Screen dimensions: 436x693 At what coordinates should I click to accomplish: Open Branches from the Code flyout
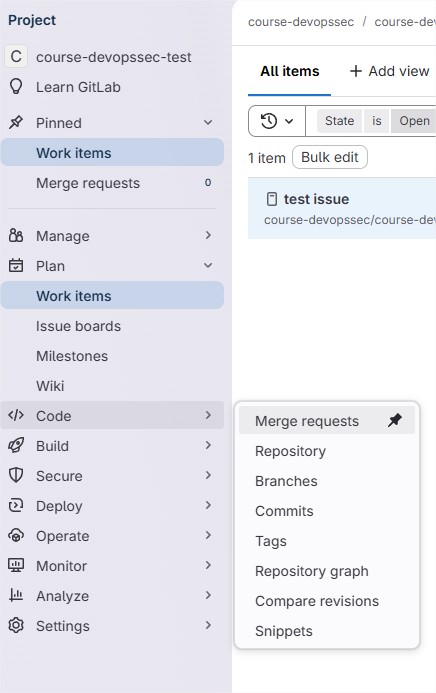(x=326, y=481)
